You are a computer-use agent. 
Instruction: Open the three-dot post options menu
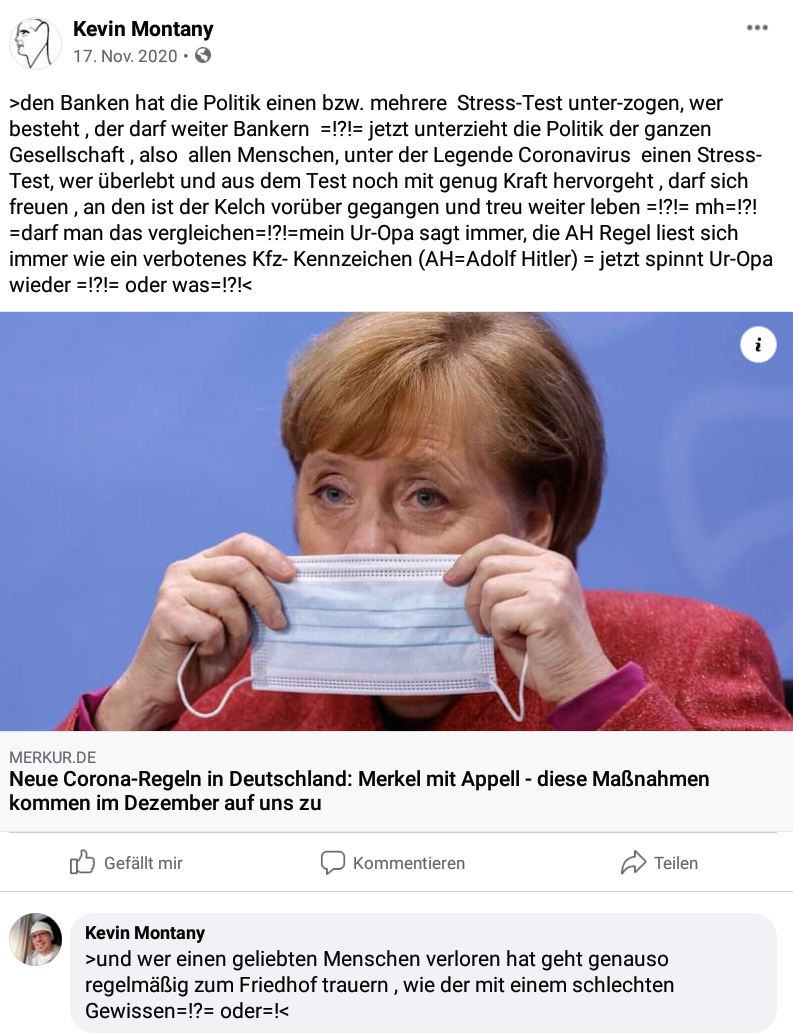757,28
